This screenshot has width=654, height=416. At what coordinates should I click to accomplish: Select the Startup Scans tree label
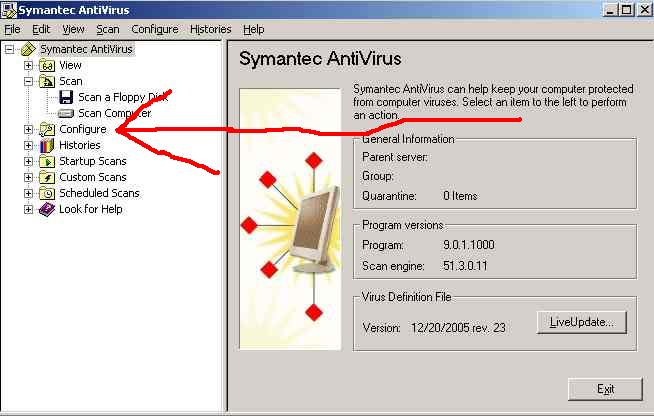tap(92, 161)
